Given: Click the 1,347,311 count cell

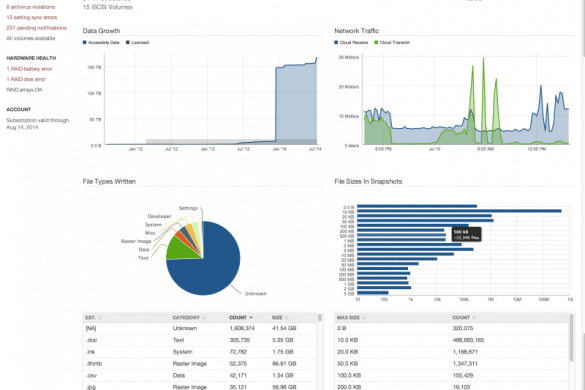Looking at the screenshot, I should click(x=465, y=364).
